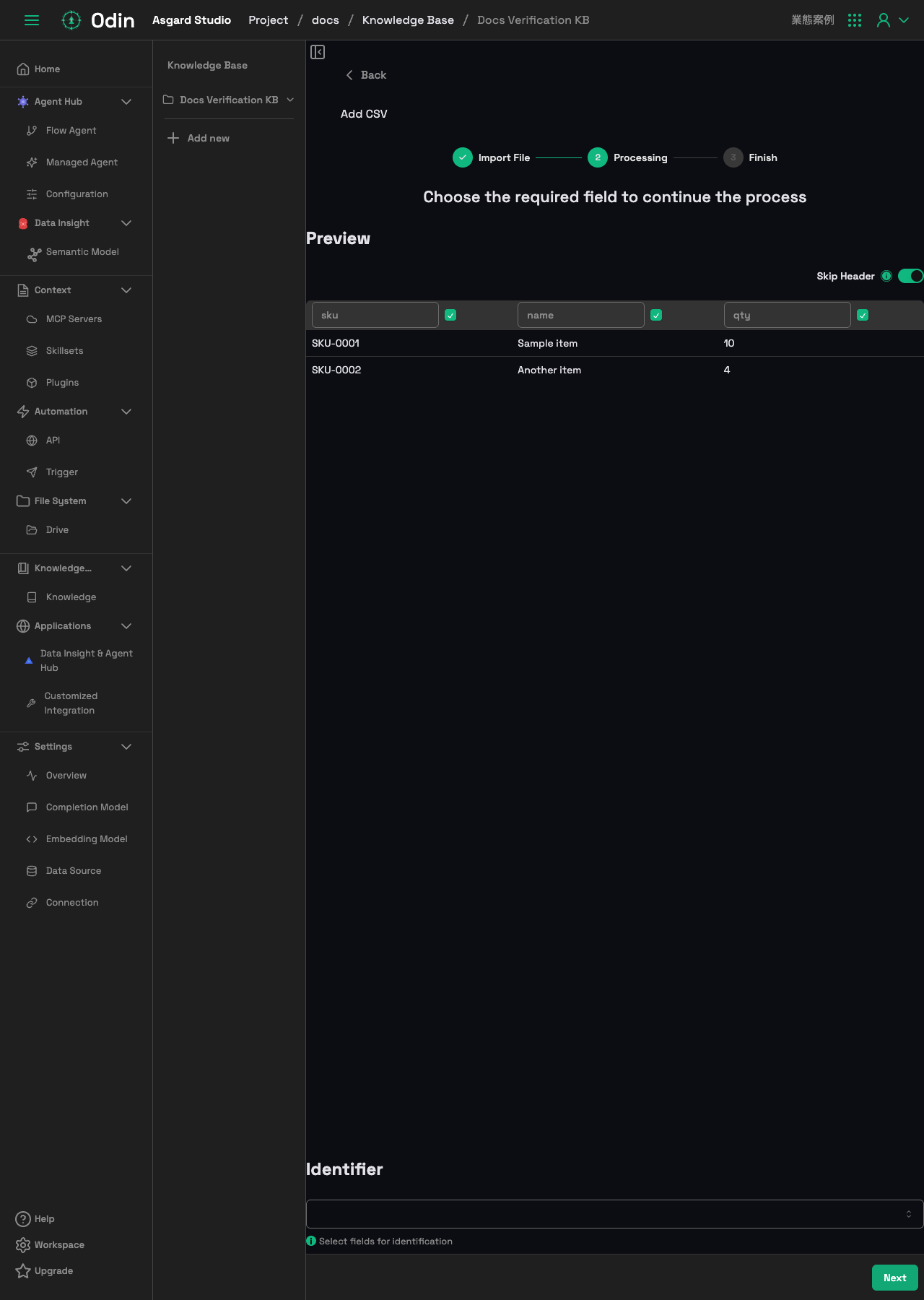Click the Upgrade star icon
Image resolution: width=924 pixels, height=1300 pixels.
tap(23, 1271)
